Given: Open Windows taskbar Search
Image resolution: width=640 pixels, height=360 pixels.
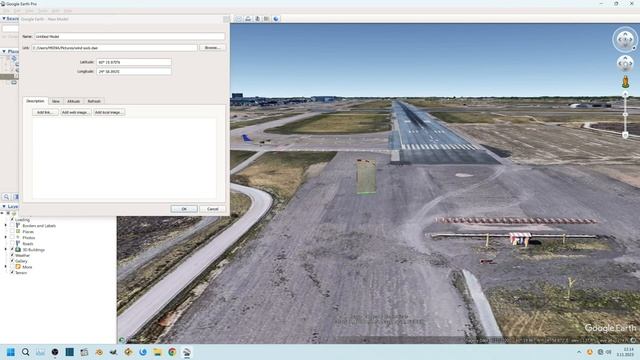Looking at the screenshot, I should 25,352.
